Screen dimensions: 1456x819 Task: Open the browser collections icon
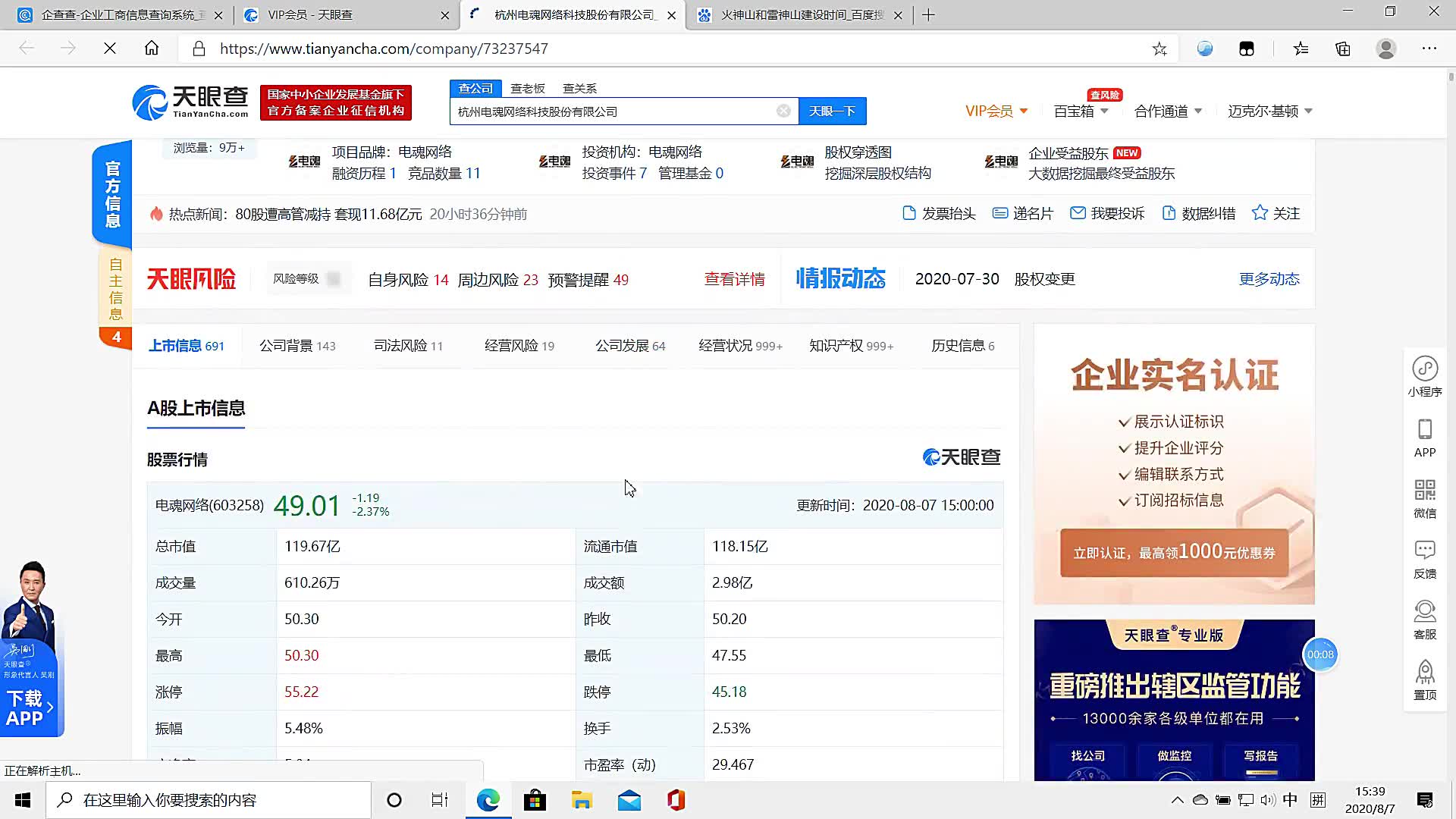pyautogui.click(x=1343, y=49)
